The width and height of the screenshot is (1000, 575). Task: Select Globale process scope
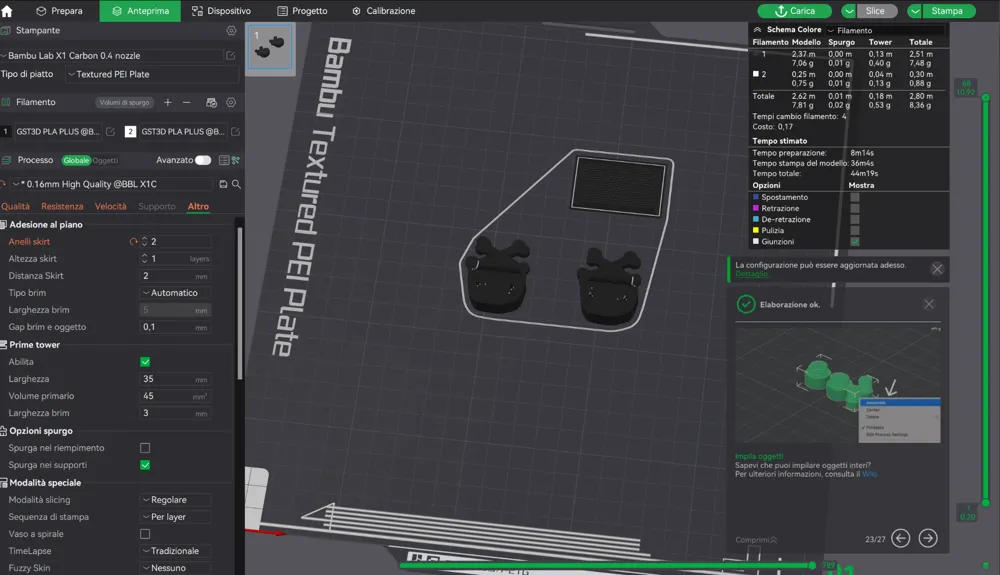[76, 160]
